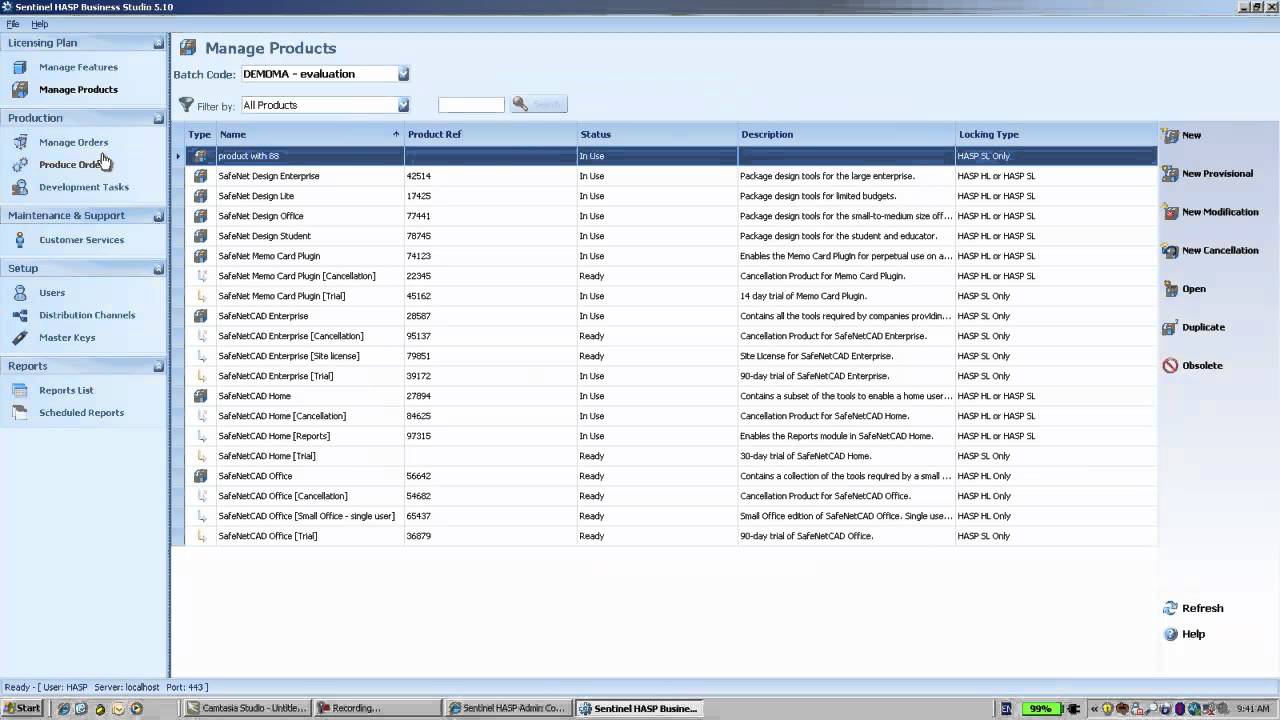Image resolution: width=1280 pixels, height=720 pixels.
Task: Click the New Provisional label
Action: click(x=1217, y=174)
